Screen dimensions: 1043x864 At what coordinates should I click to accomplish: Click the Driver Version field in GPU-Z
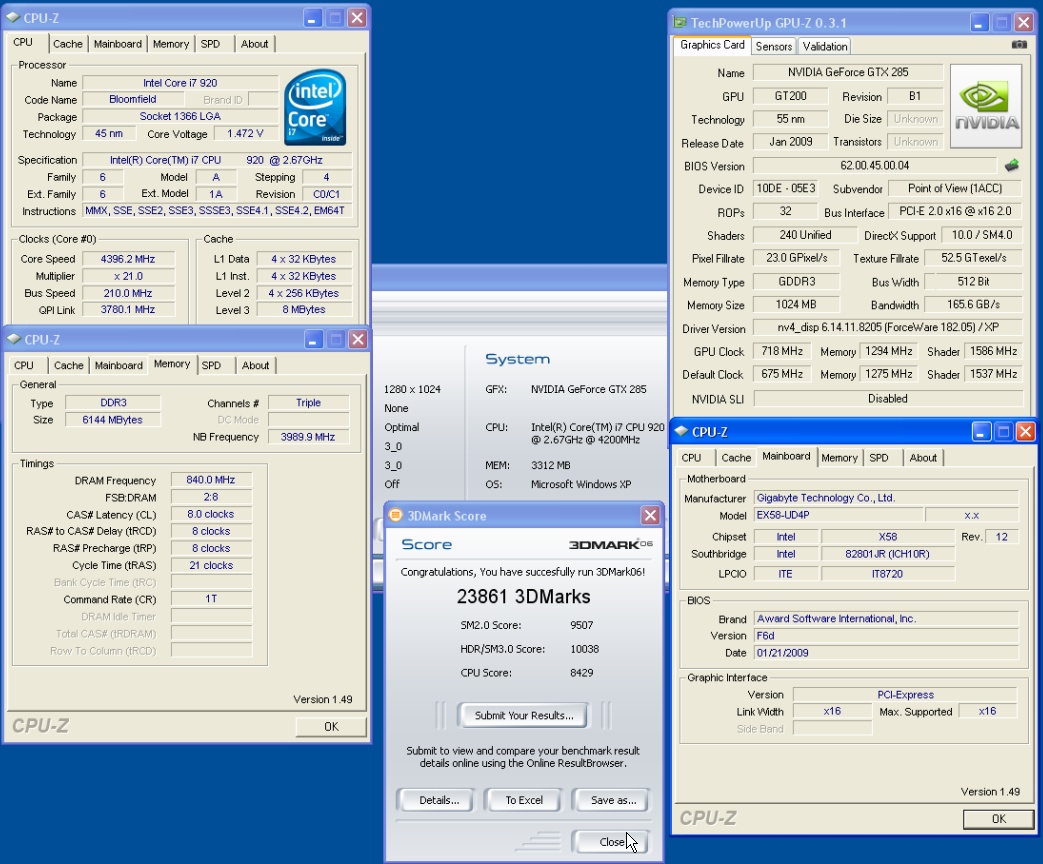coord(887,327)
